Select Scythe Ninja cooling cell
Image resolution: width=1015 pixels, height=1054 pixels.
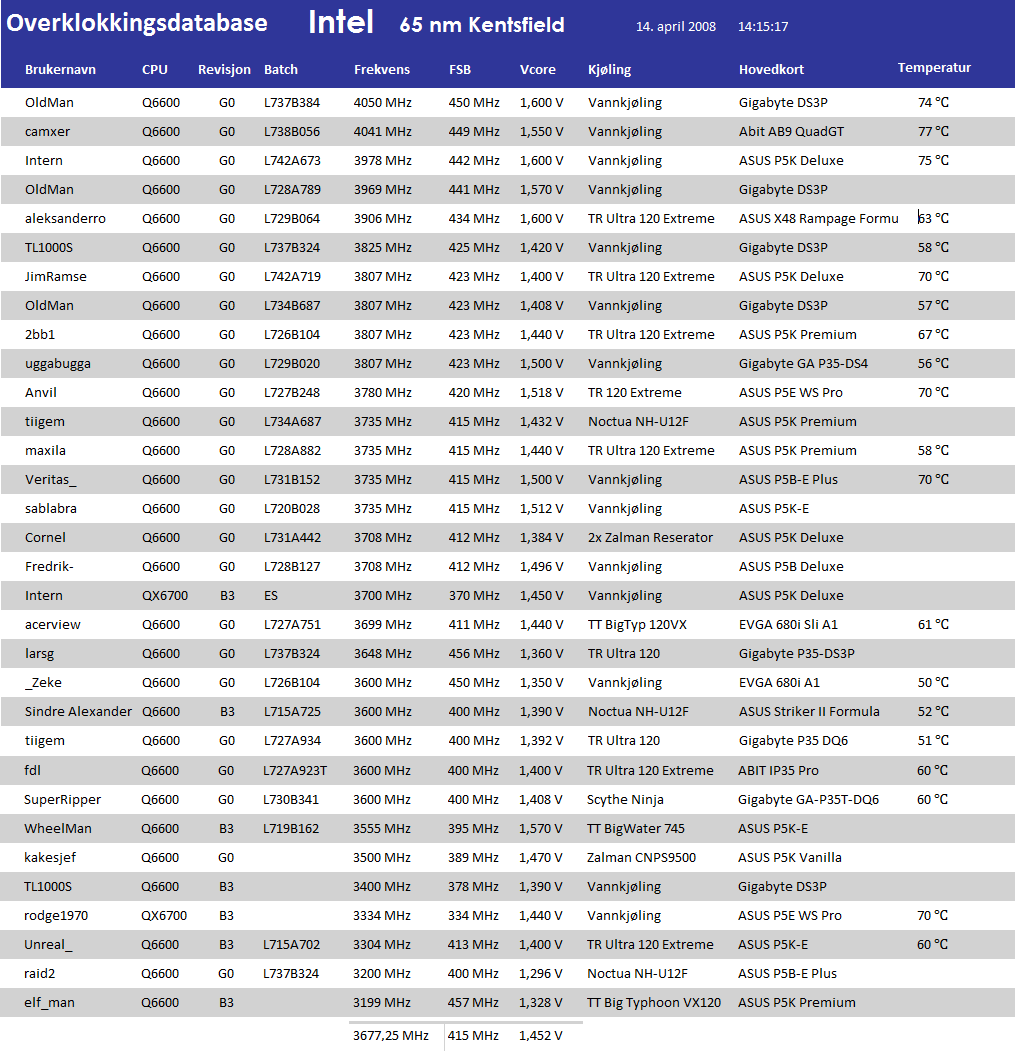pyautogui.click(x=625, y=800)
